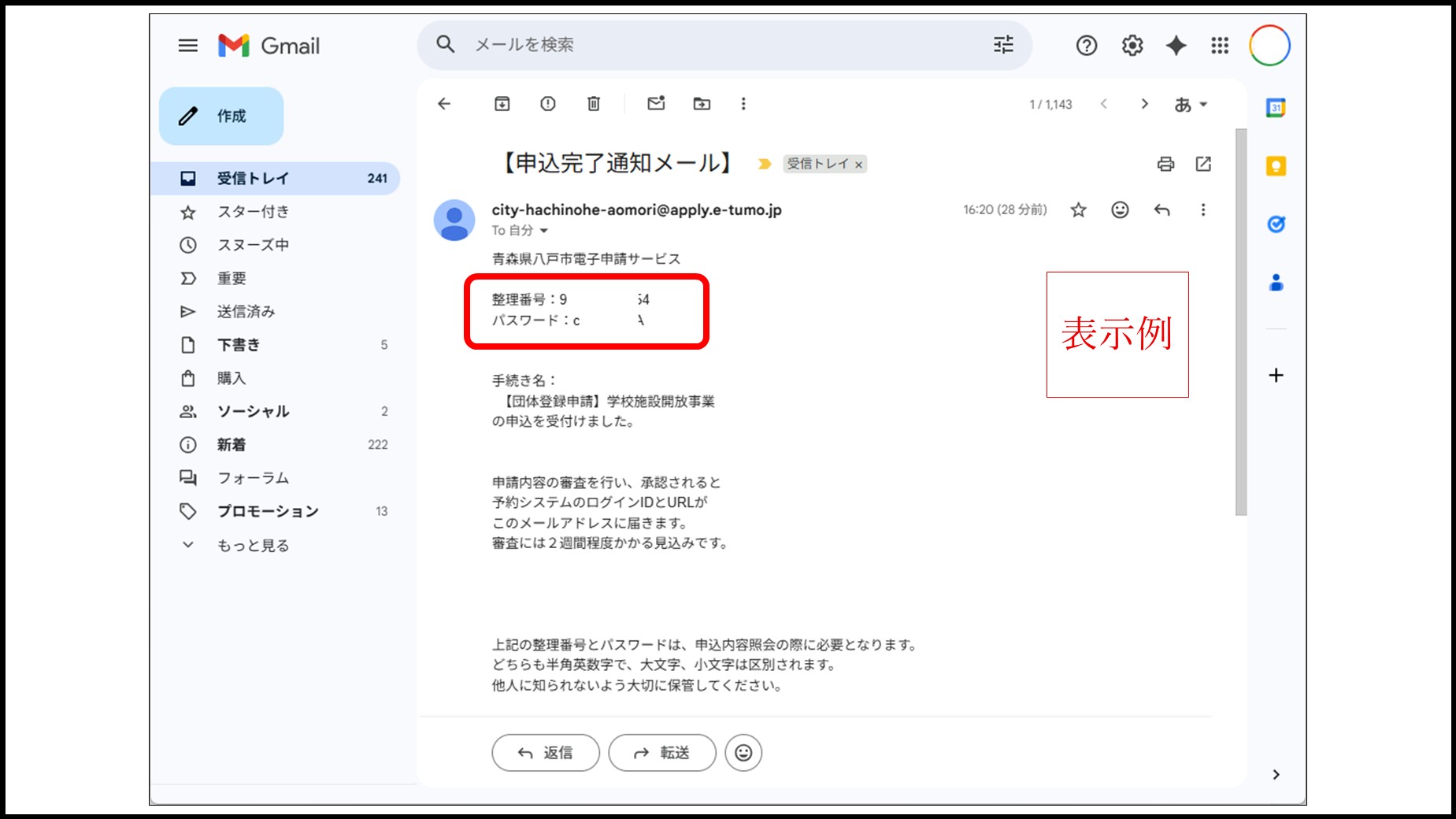
Task: Expand recipient details under To 自分
Action: pos(544,230)
